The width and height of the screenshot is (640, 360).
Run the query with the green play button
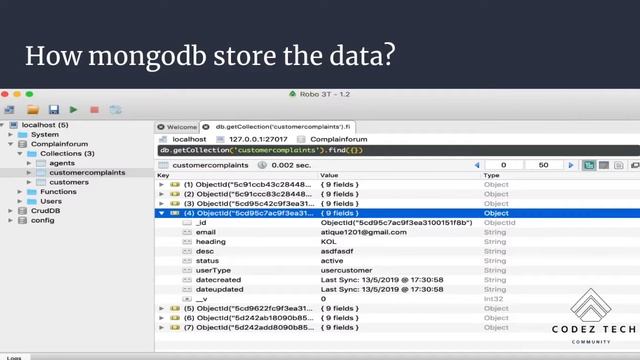pos(73,109)
